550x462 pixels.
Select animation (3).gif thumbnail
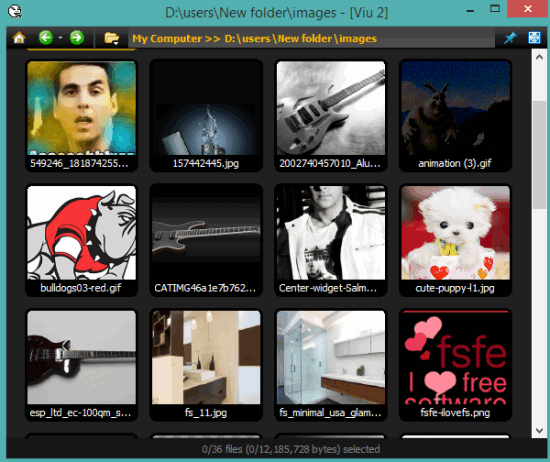click(455, 115)
